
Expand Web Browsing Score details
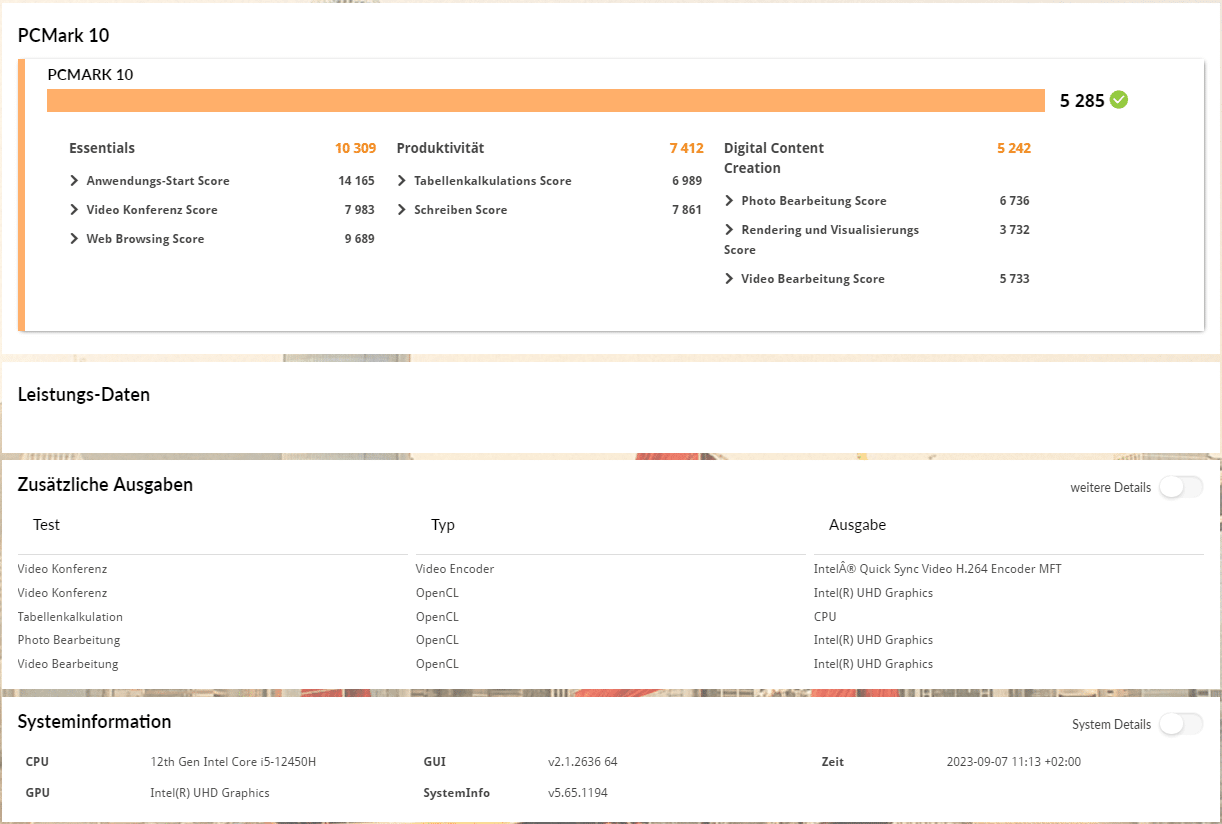tap(75, 239)
